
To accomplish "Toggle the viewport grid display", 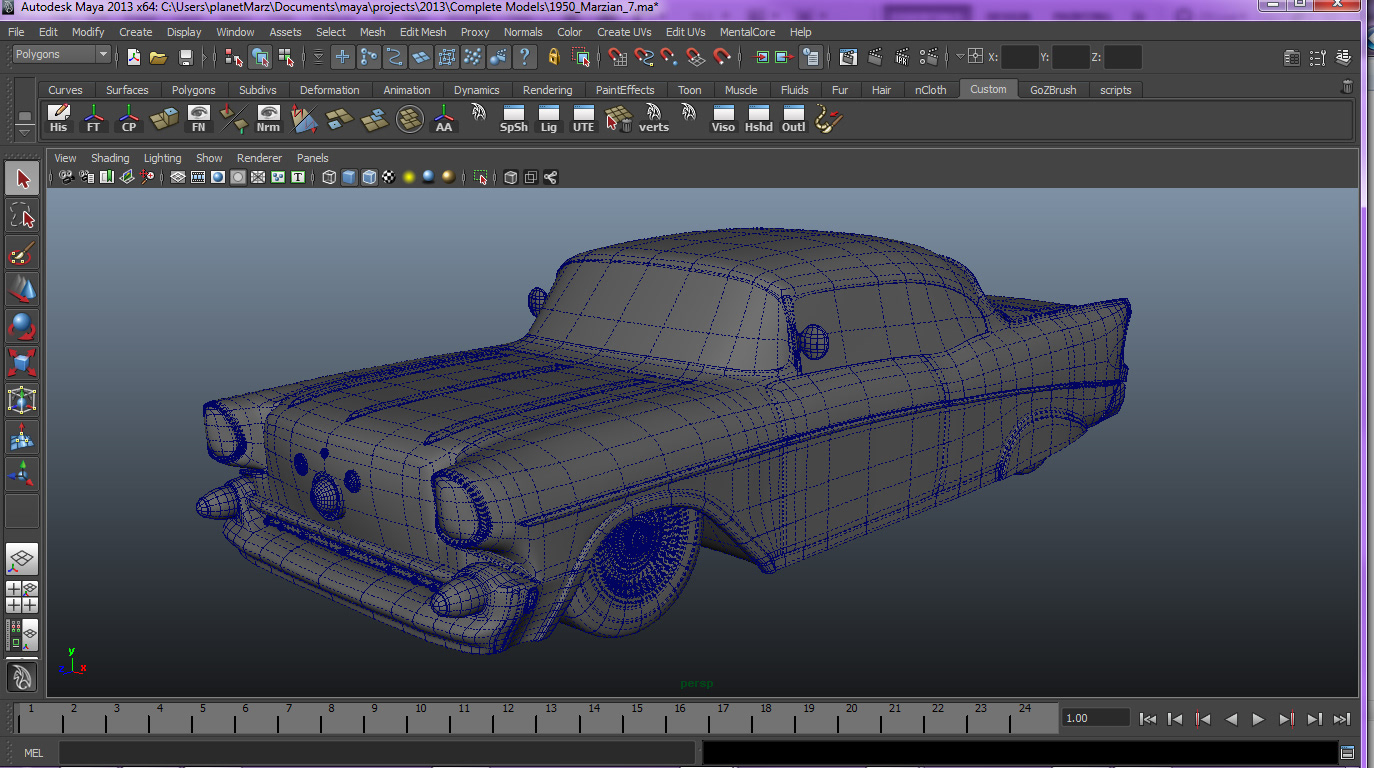I will coord(177,177).
